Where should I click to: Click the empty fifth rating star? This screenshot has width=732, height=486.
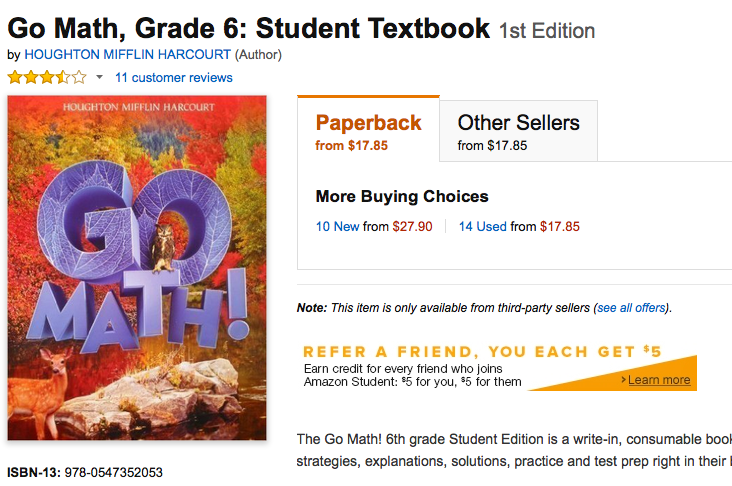[80, 77]
